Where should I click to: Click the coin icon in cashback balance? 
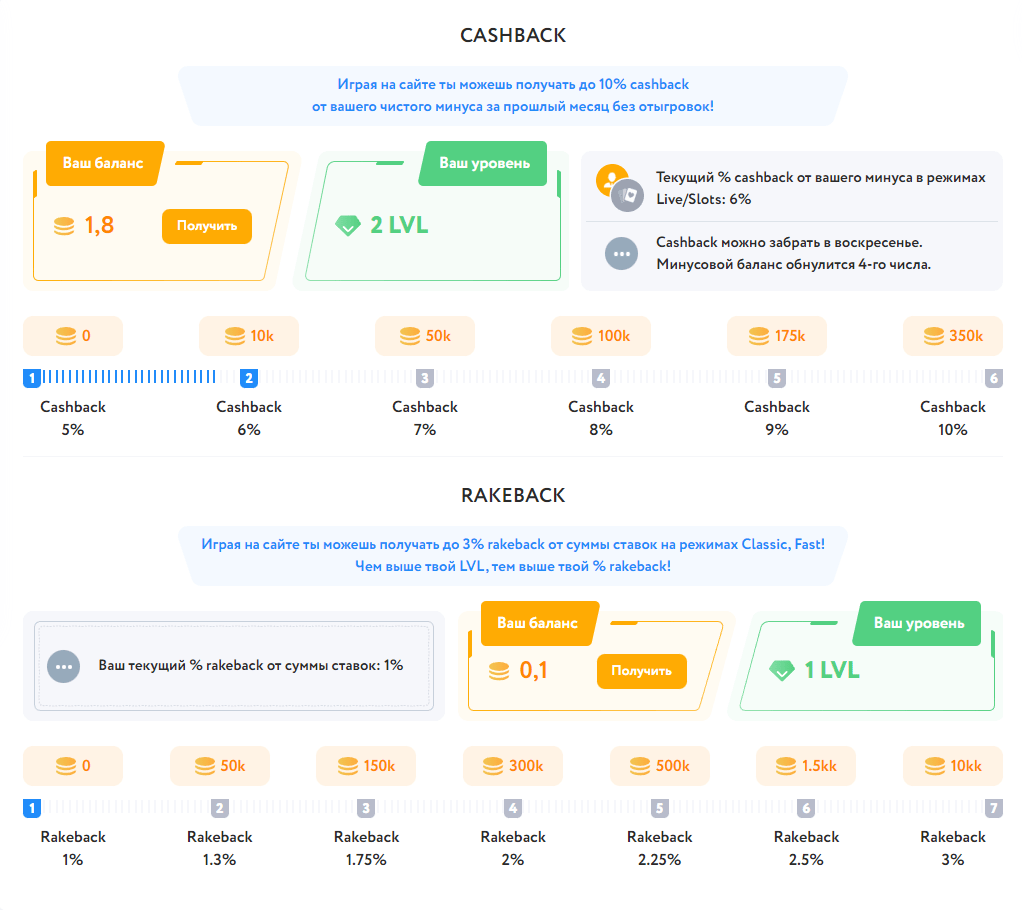tap(64, 226)
